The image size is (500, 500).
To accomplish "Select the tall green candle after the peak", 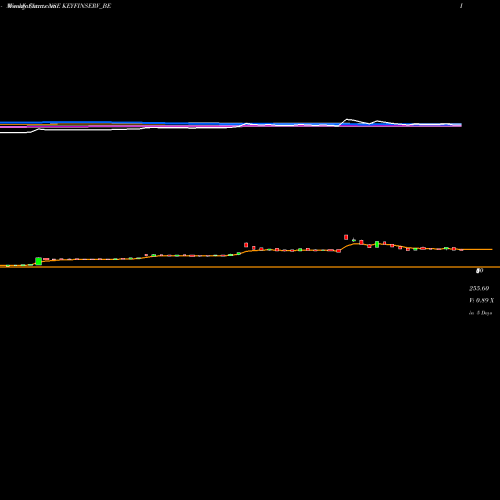I will (377, 244).
